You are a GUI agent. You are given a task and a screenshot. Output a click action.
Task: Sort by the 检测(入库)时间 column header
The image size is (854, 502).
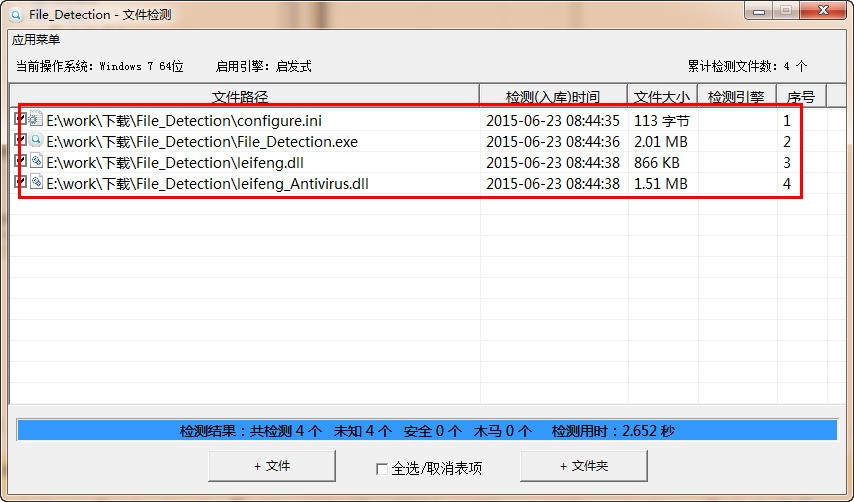pos(553,96)
